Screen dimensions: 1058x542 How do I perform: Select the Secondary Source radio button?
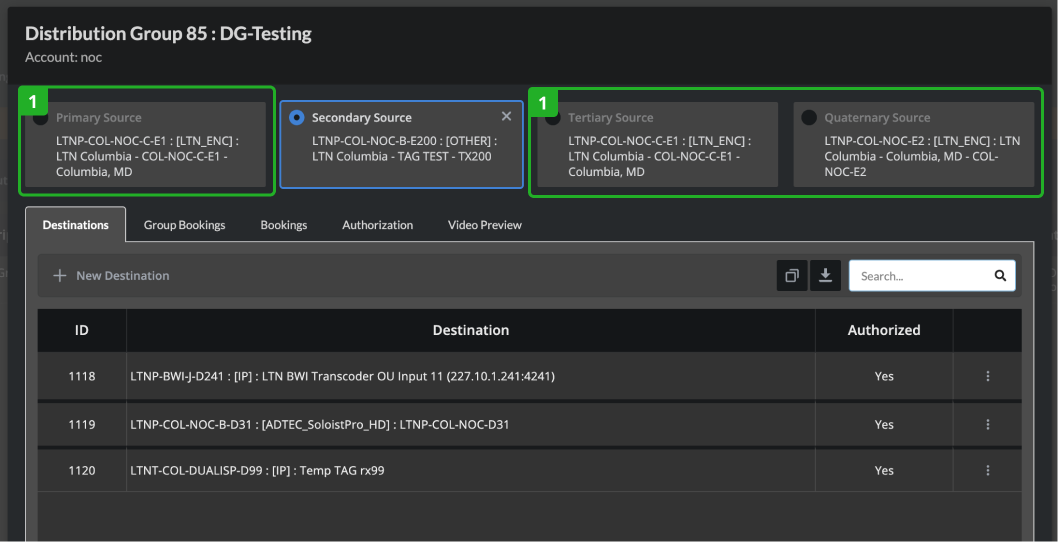point(296,117)
